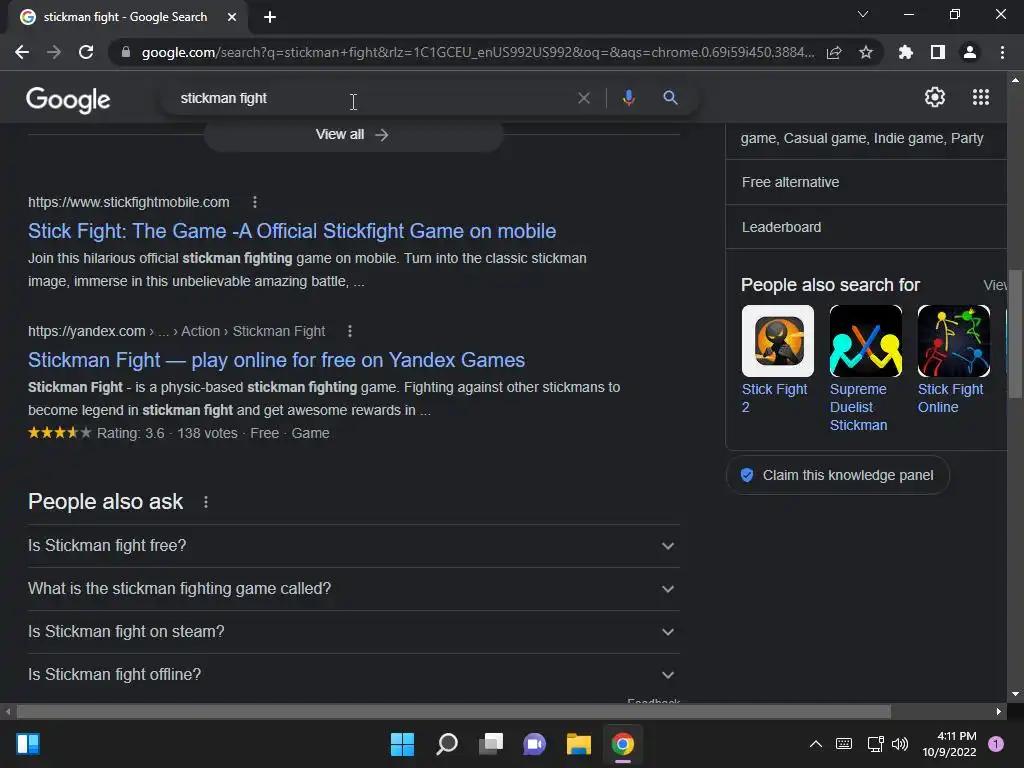The image size is (1024, 768).
Task: Open a new tab
Action: [270, 17]
